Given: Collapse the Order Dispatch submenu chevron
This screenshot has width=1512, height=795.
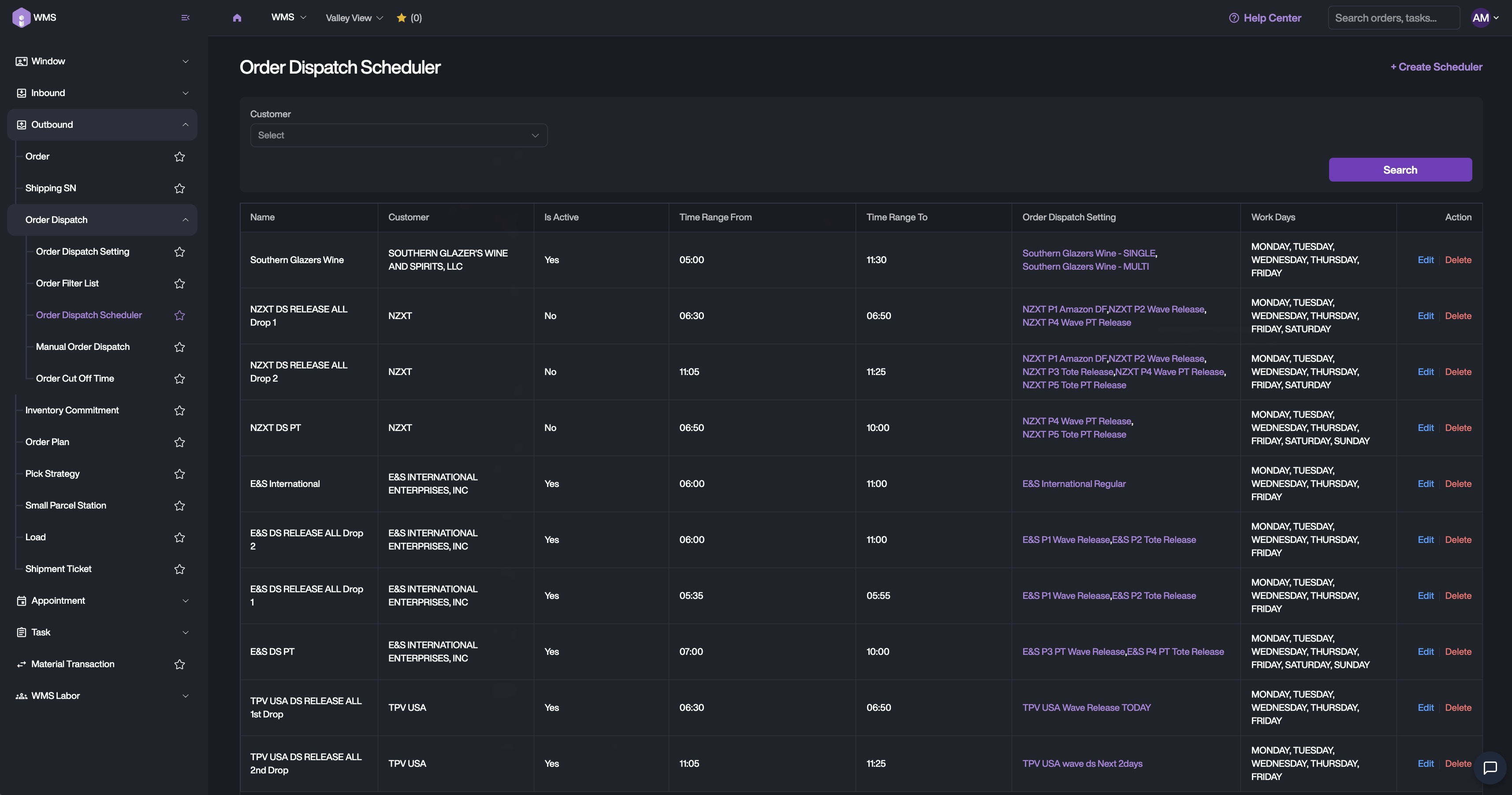Looking at the screenshot, I should 186,219.
